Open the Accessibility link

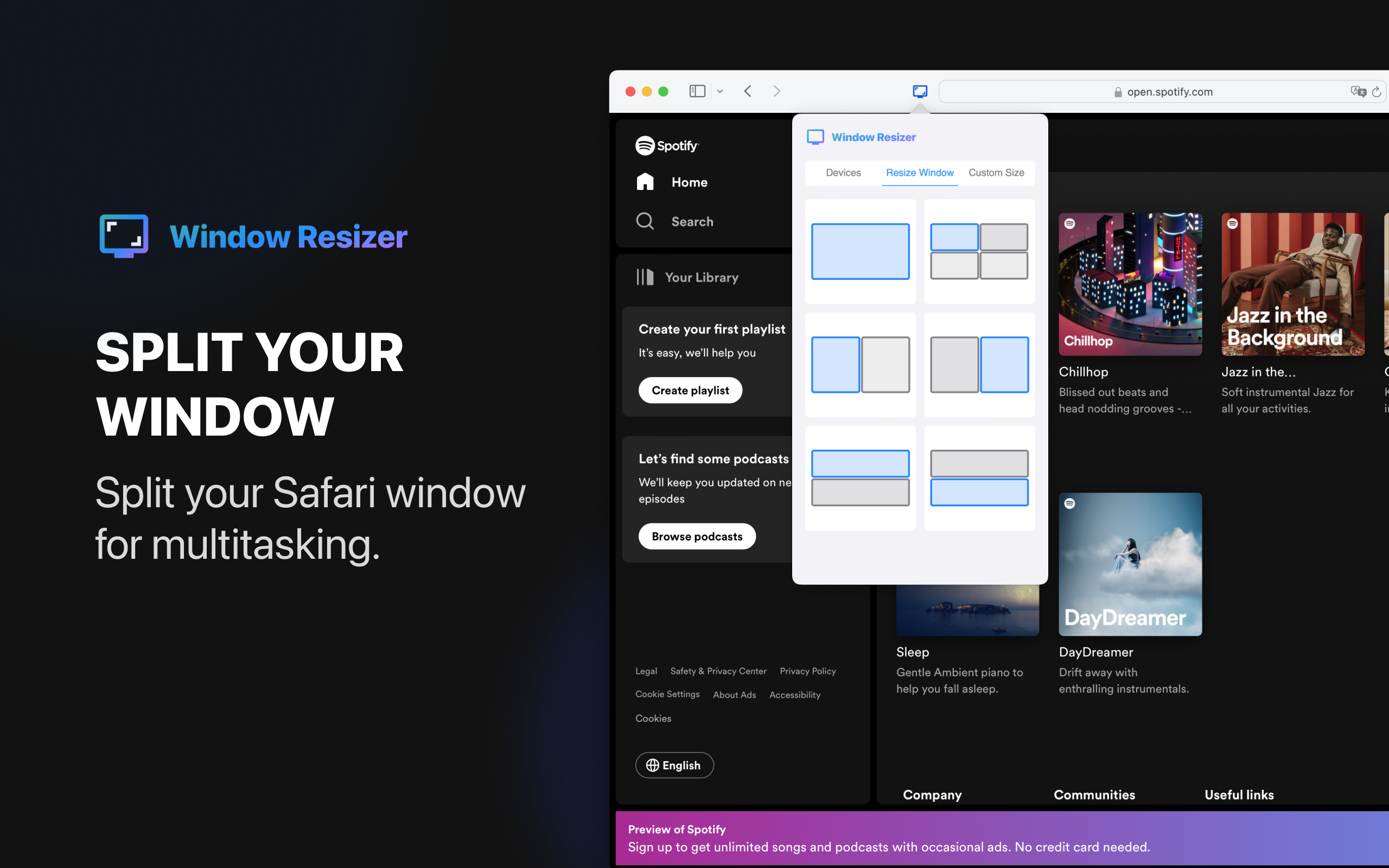[794, 694]
